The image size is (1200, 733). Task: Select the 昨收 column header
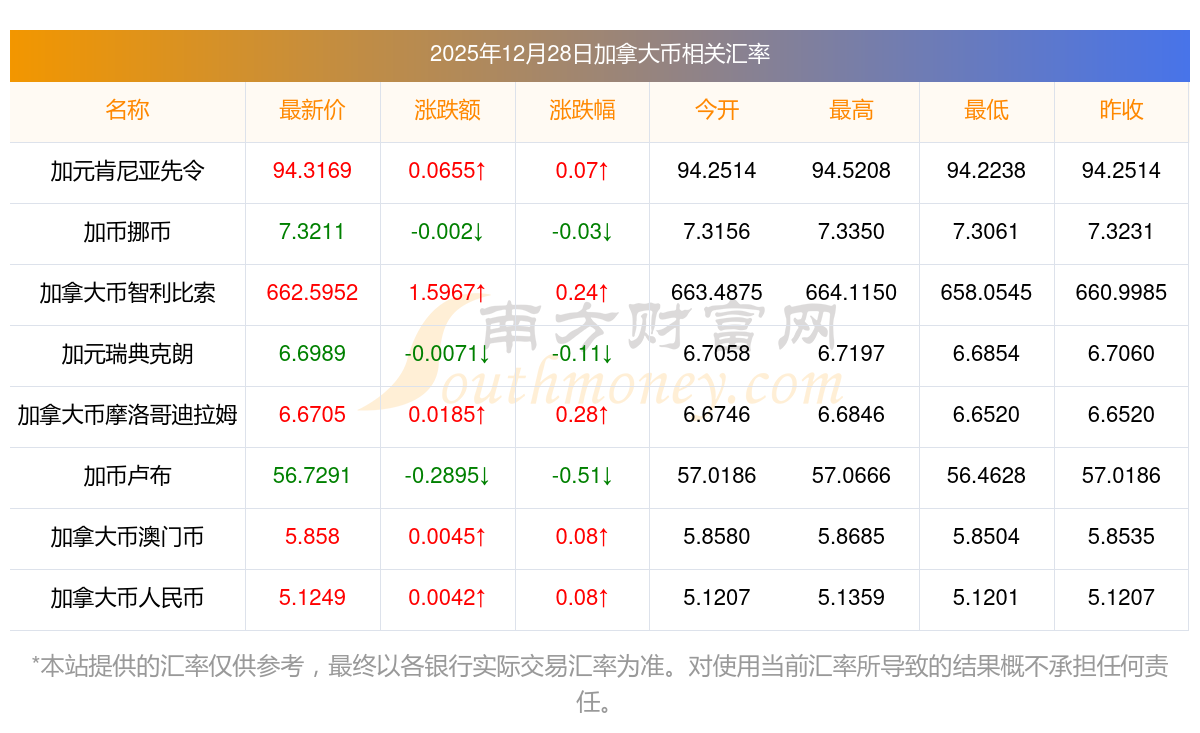click(1121, 110)
